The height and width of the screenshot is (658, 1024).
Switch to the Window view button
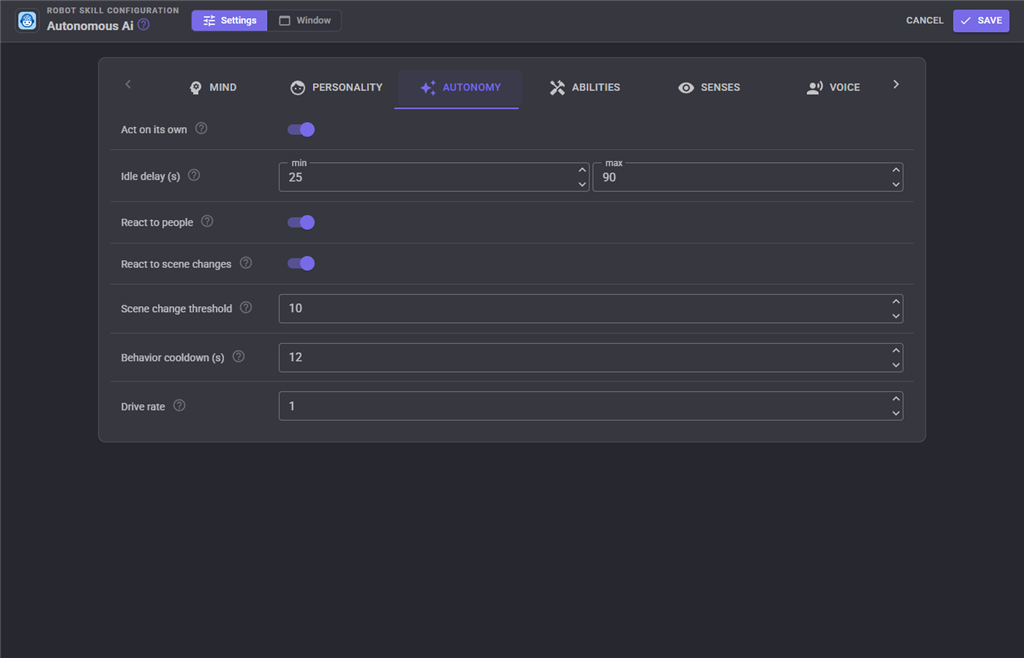point(304,21)
